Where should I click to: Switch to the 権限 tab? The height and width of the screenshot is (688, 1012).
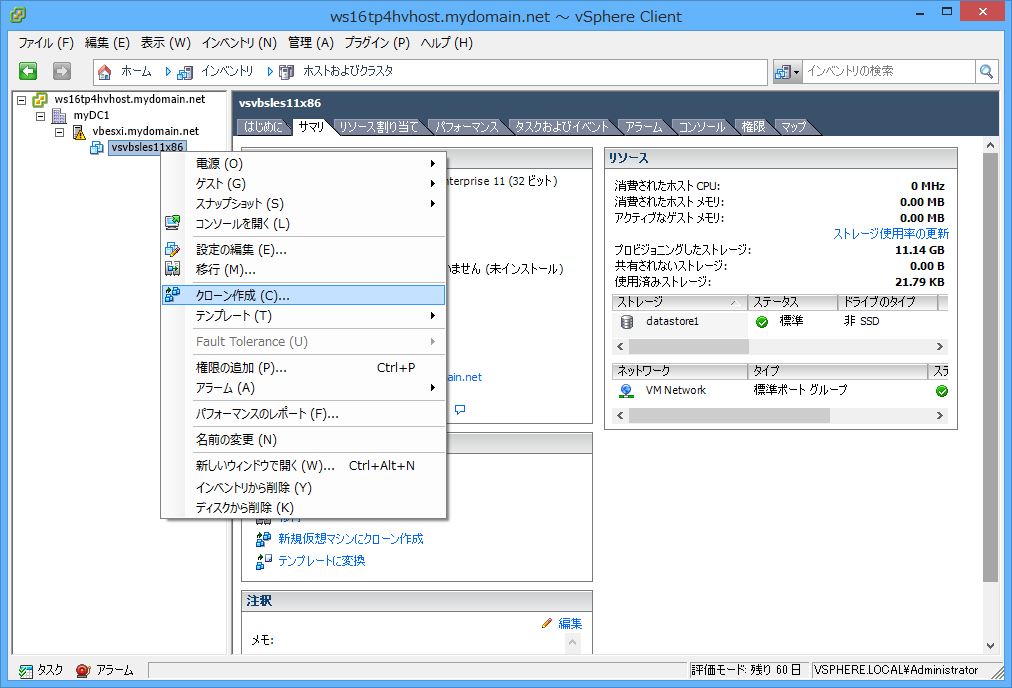coord(753,127)
